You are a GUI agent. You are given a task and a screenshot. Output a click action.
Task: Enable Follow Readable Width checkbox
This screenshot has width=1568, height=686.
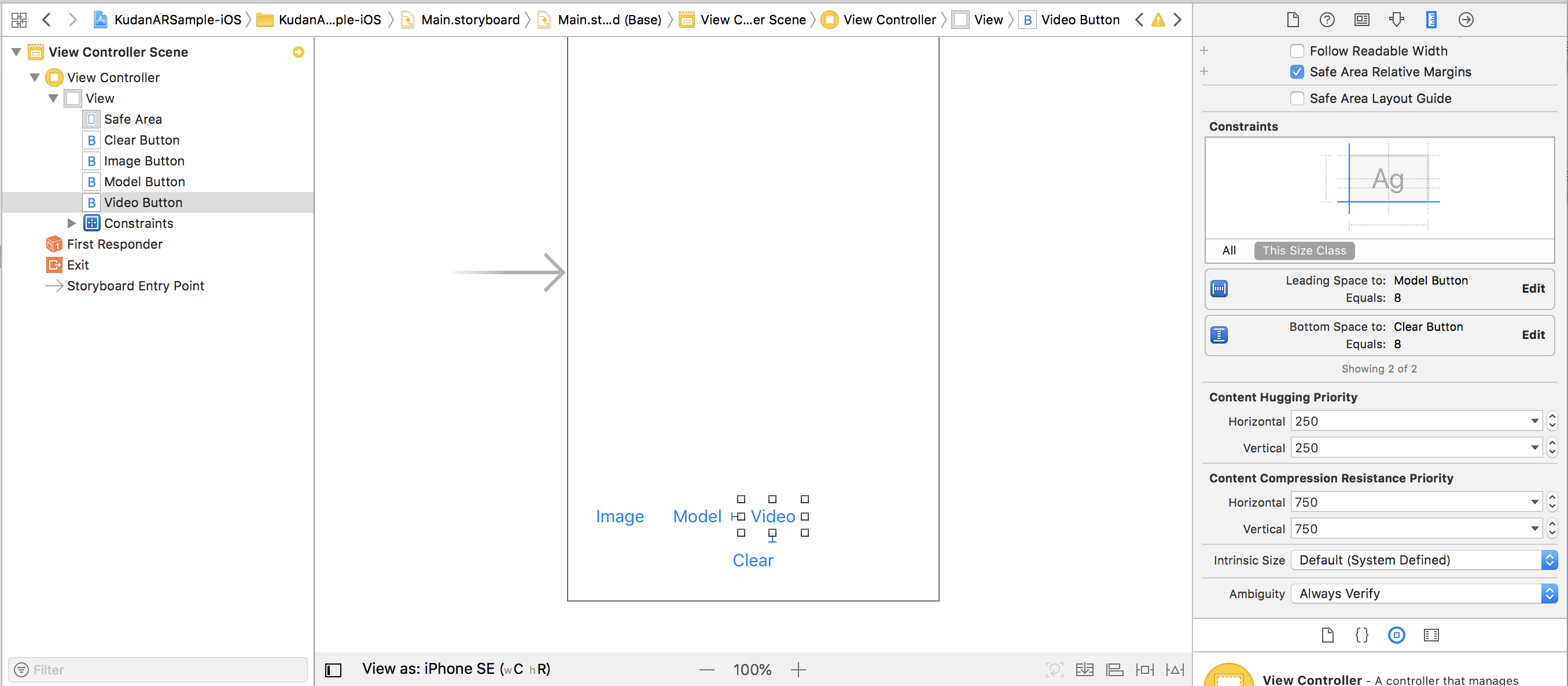pyautogui.click(x=1297, y=51)
